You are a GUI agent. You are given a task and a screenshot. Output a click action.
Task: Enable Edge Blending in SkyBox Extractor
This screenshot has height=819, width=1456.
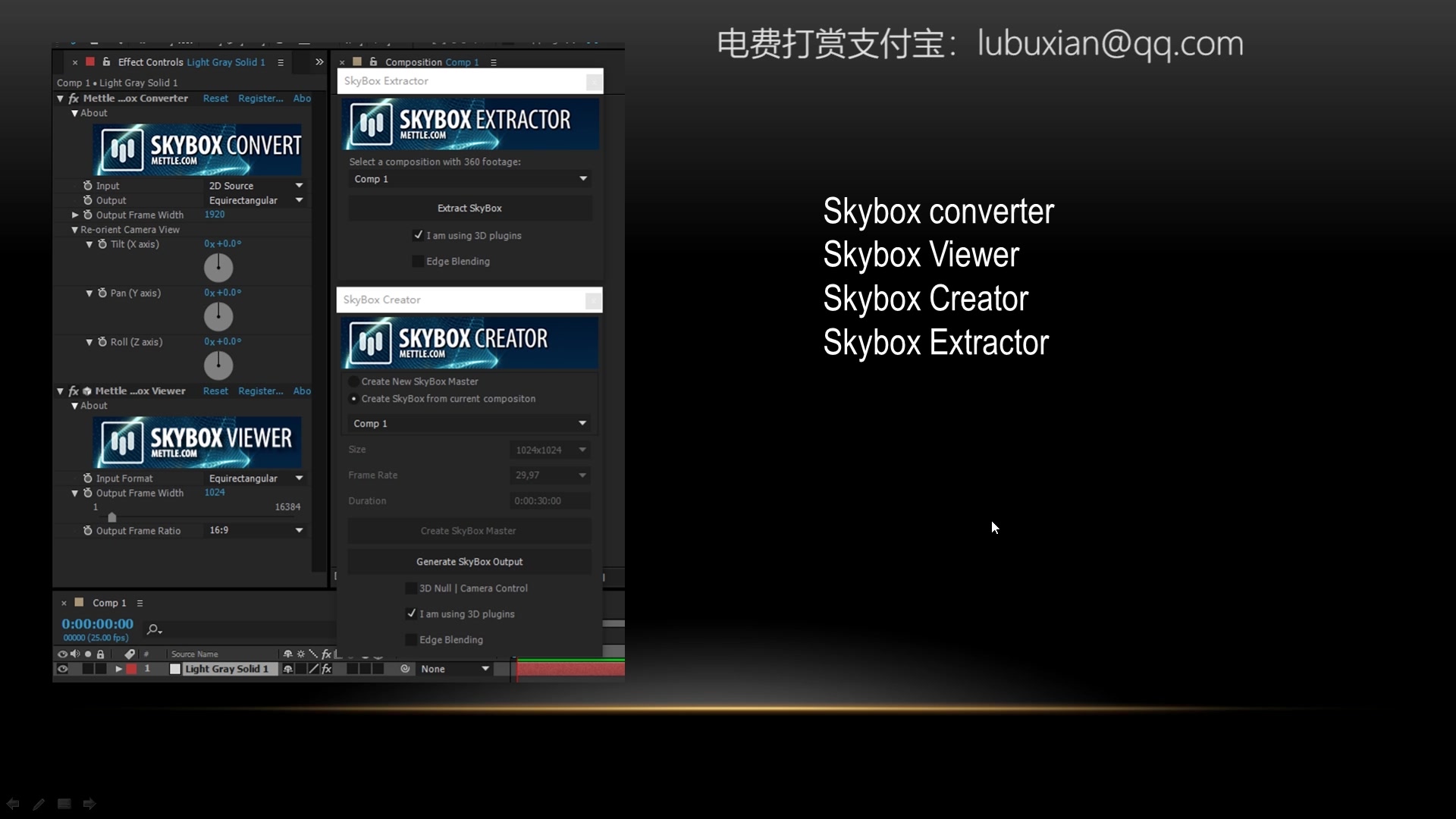coord(418,261)
